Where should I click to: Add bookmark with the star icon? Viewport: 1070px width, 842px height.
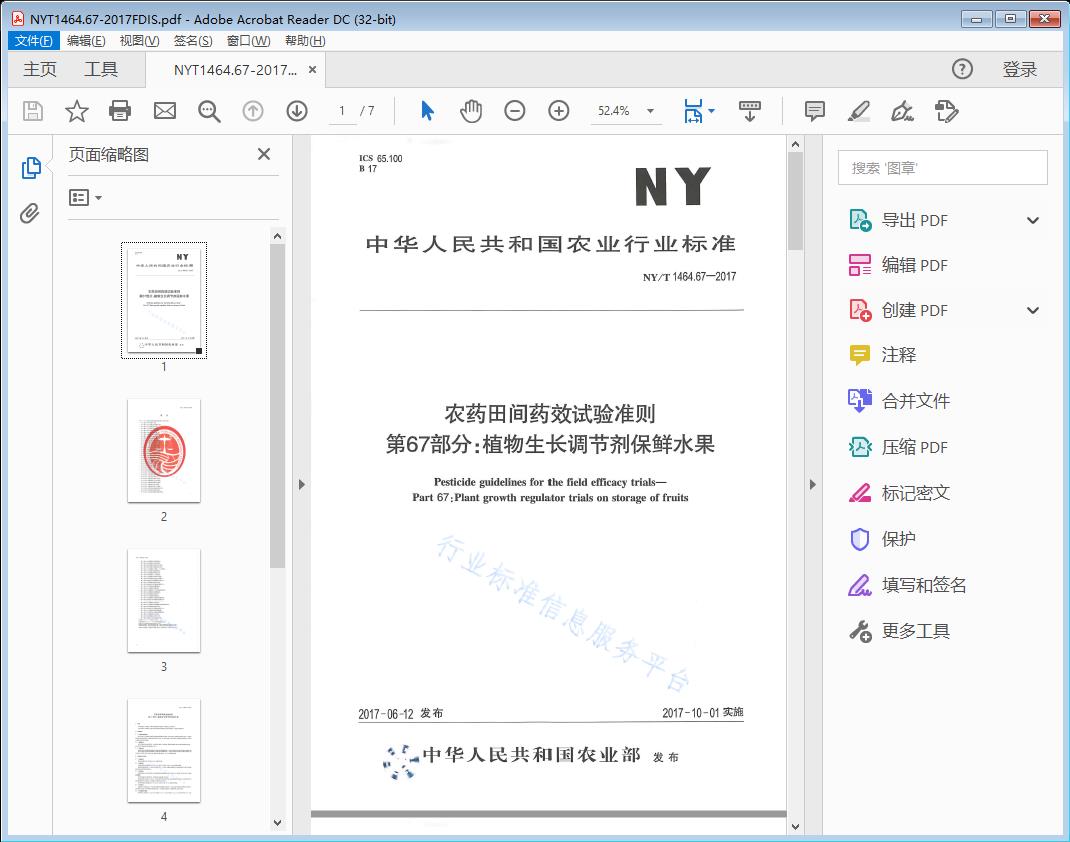(x=77, y=111)
